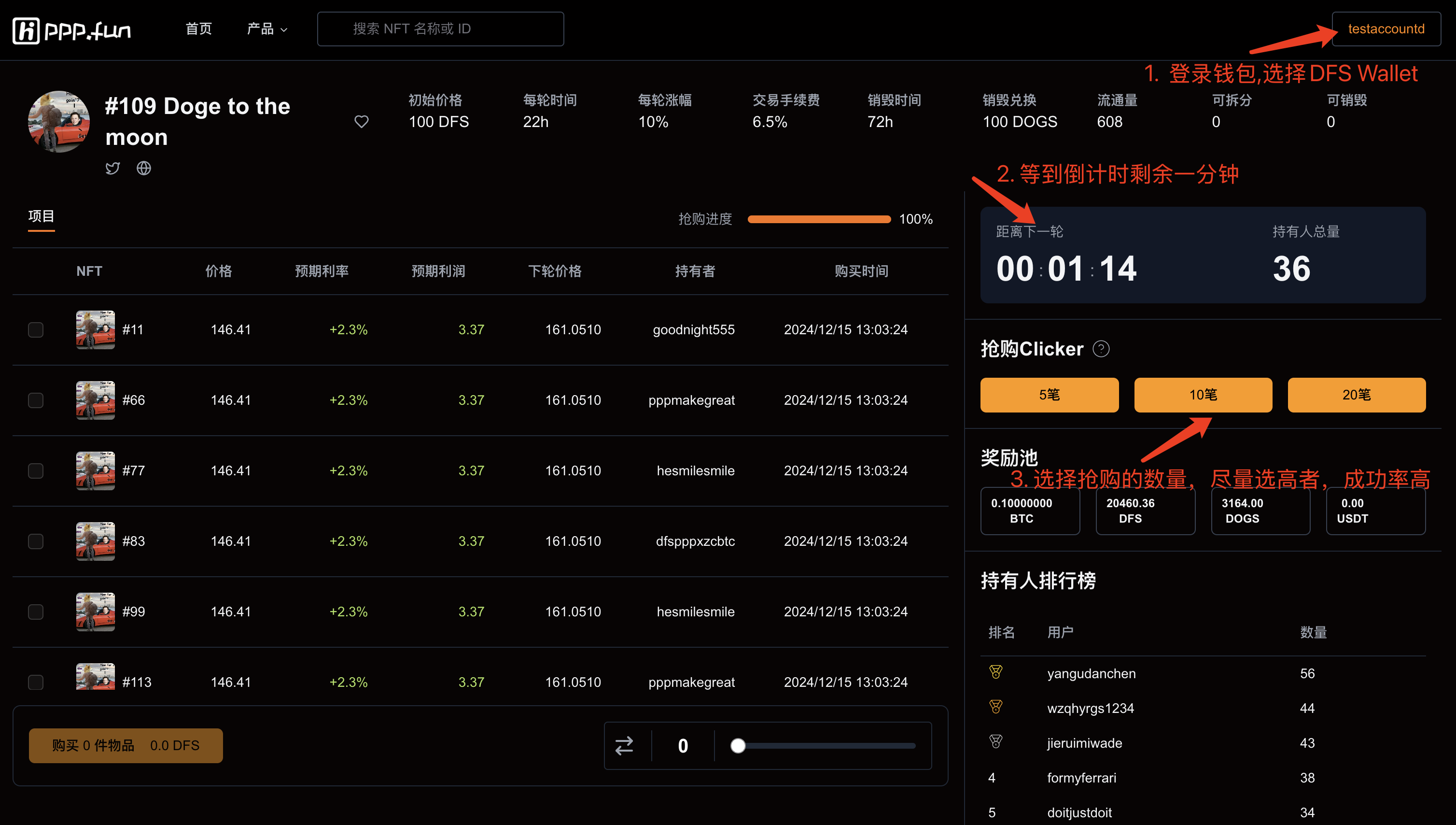This screenshot has height=825, width=1456.
Task: Click the swap arrows icon beside quantity
Action: click(624, 745)
